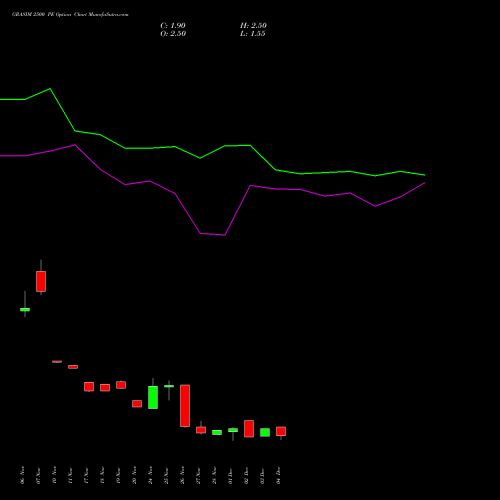The width and height of the screenshot is (500, 500).
Task: Click the 18 Nov date label
Action: click(102, 475)
